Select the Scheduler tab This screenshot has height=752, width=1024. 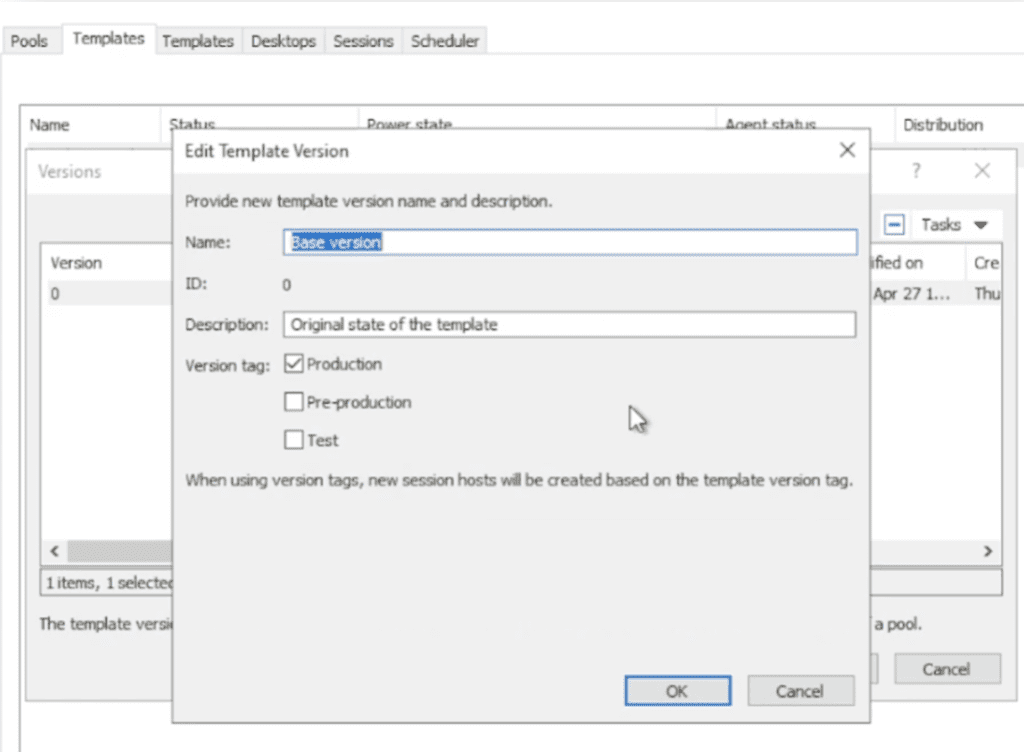pyautogui.click(x=444, y=41)
